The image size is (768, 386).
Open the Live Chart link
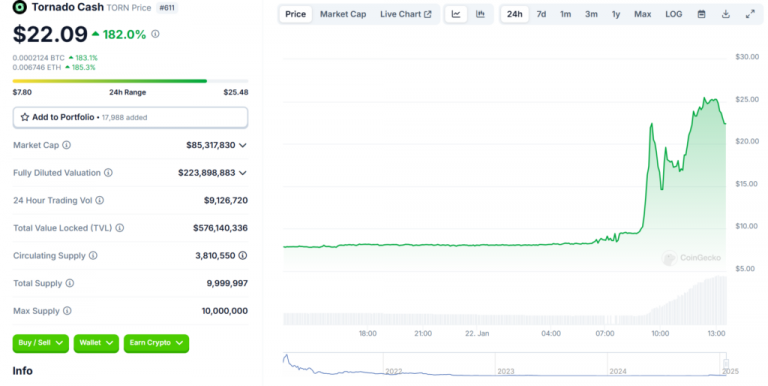click(x=406, y=14)
